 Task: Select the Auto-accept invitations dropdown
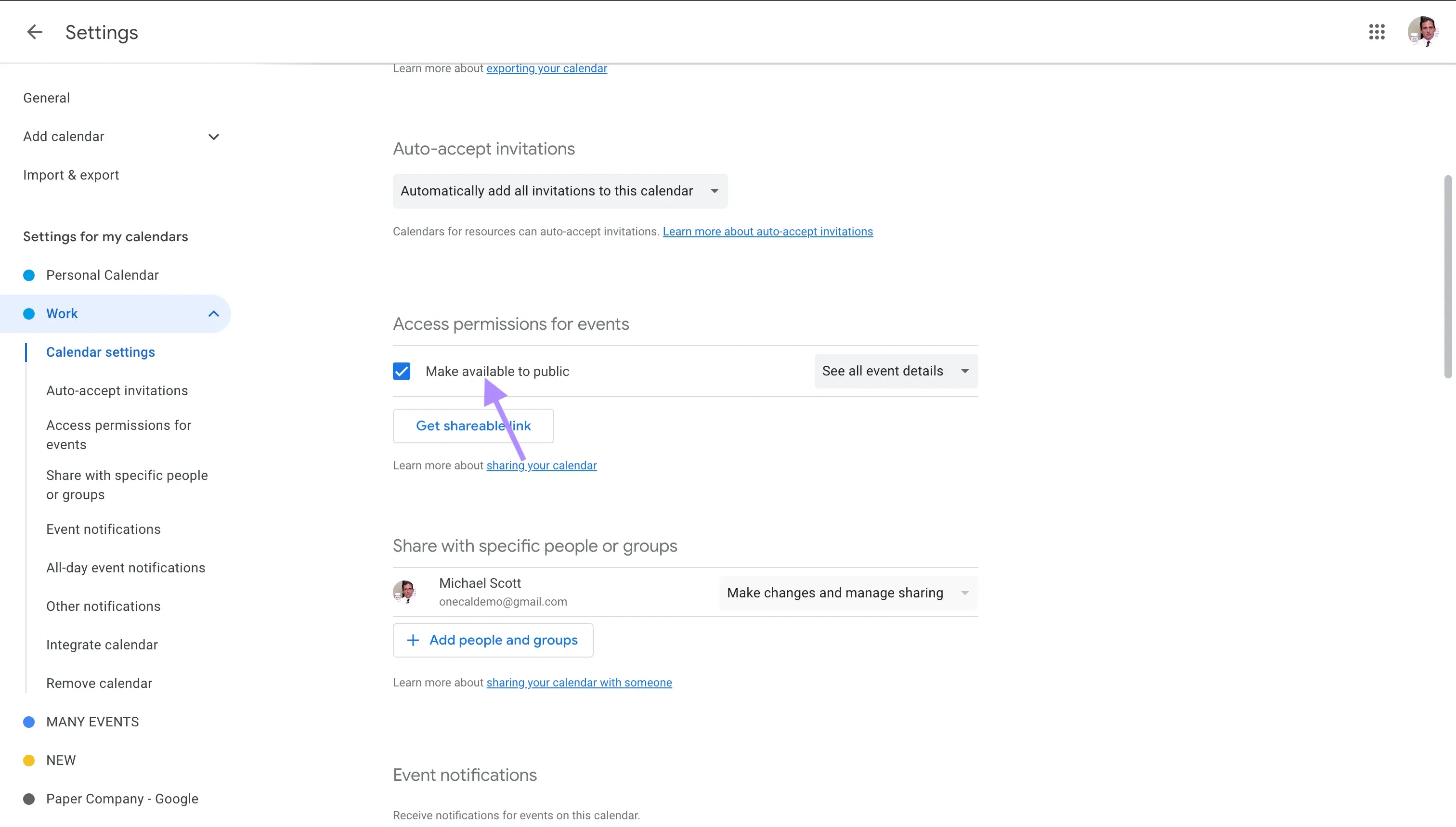tap(559, 190)
